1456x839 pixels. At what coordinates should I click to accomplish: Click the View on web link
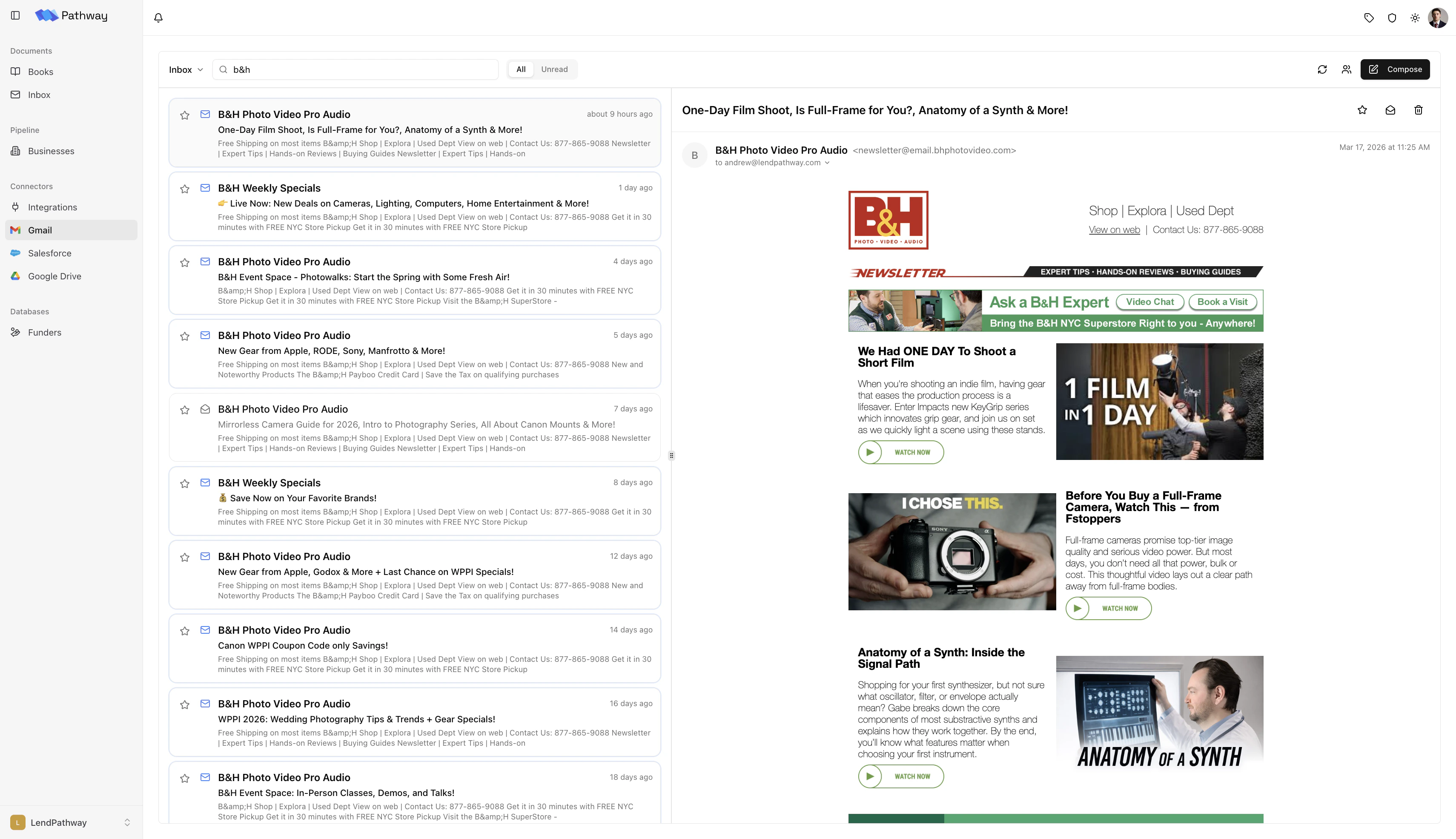point(1113,230)
